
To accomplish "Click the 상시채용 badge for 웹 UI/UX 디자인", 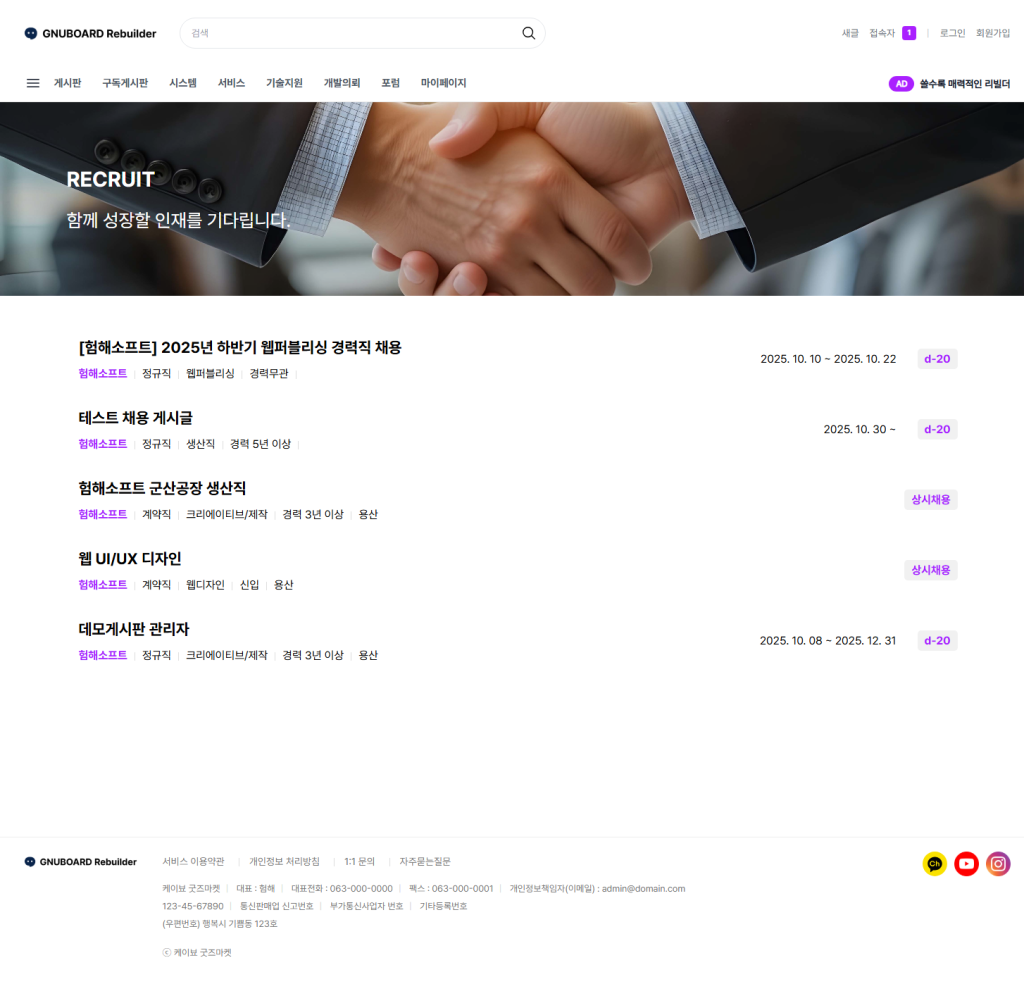I will point(931,570).
